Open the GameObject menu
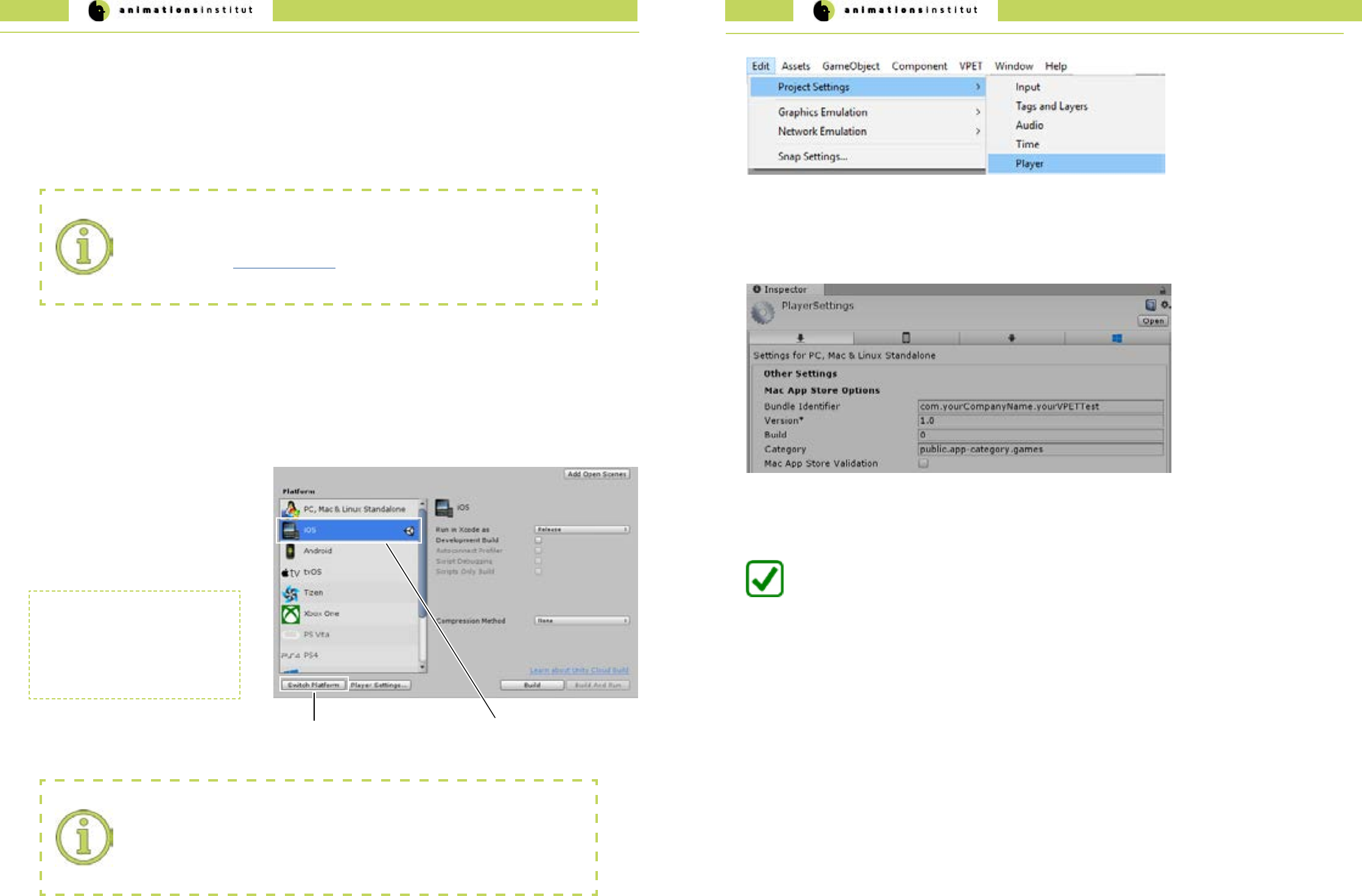The width and height of the screenshot is (1362, 896). click(x=850, y=66)
